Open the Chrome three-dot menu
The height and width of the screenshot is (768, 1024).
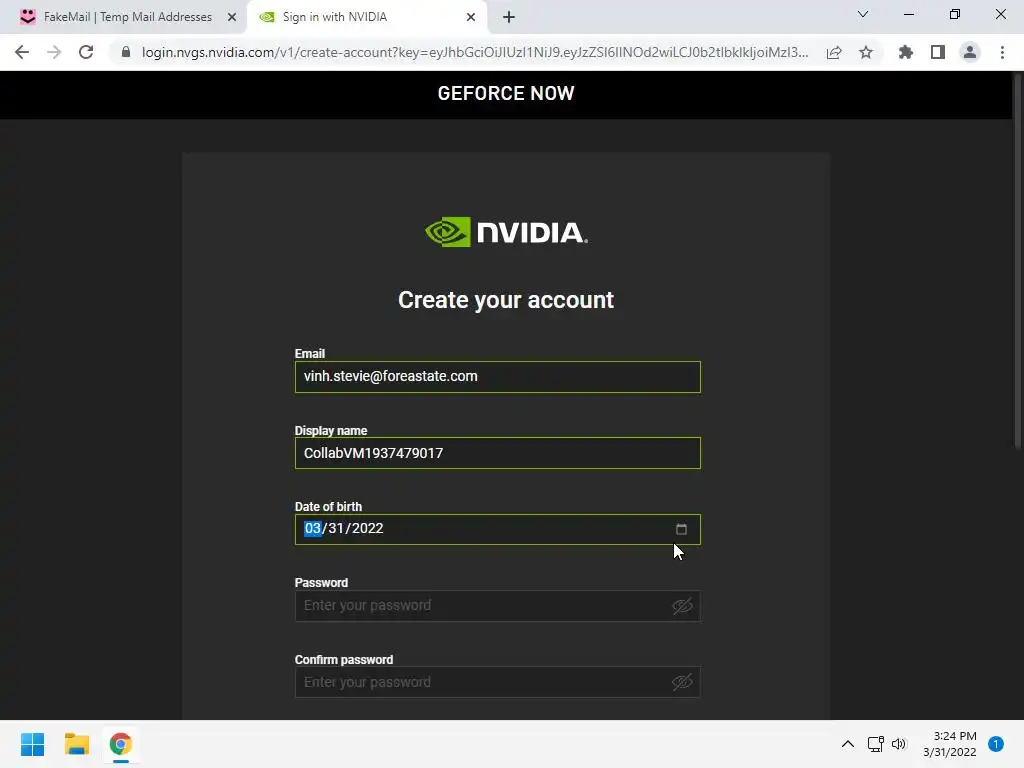tap(1002, 52)
